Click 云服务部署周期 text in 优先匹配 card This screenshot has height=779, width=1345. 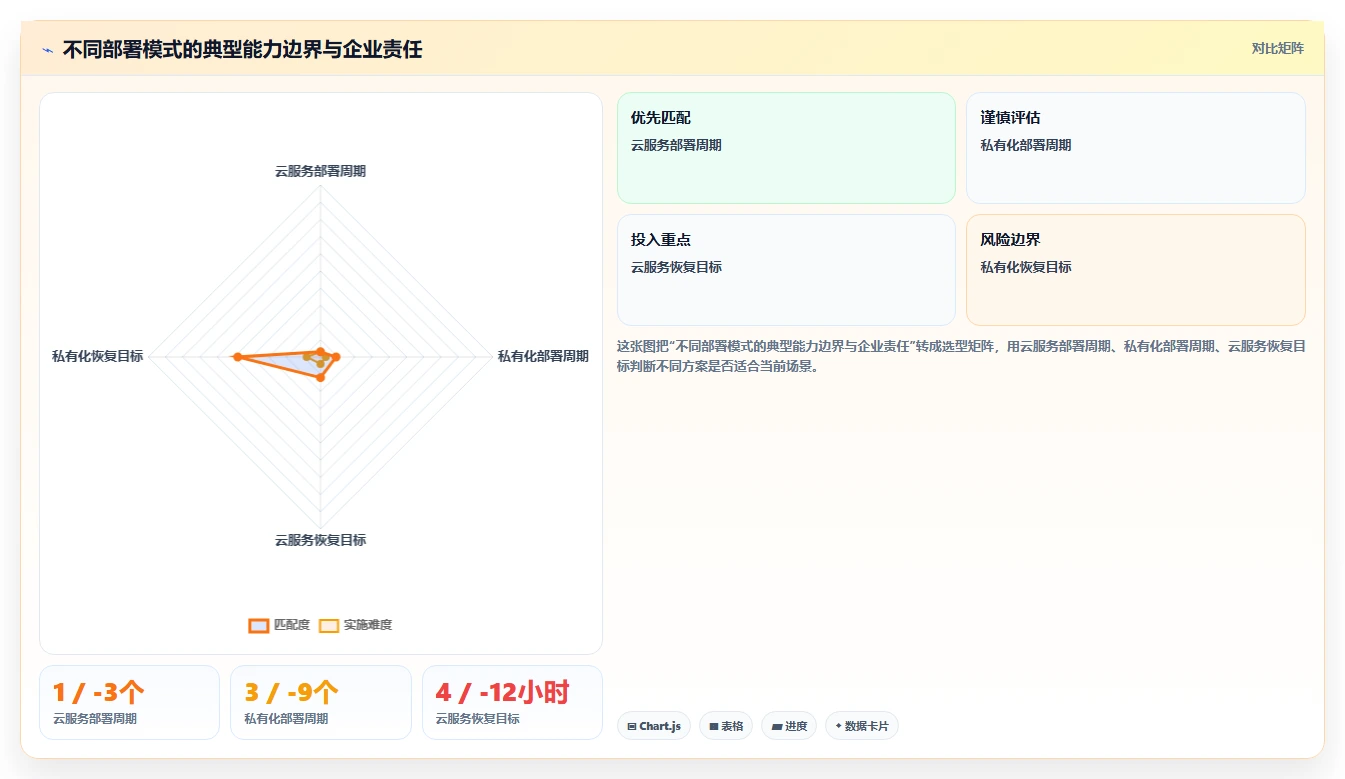click(x=676, y=145)
